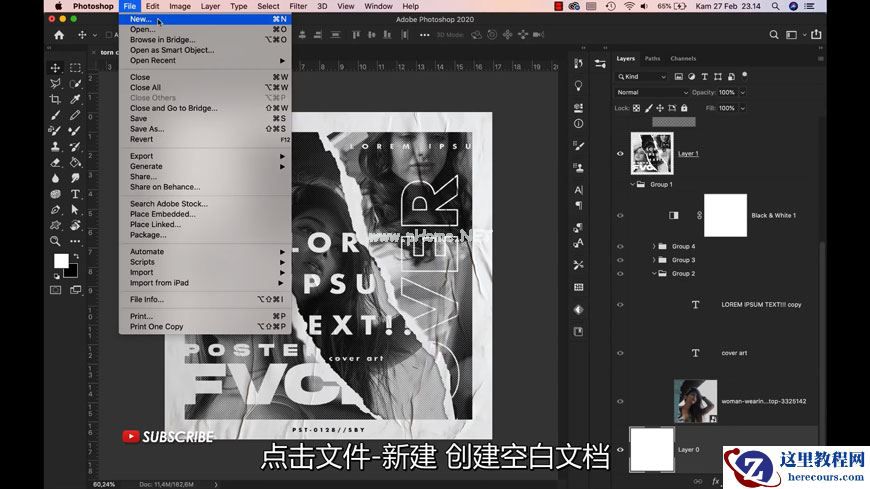Screen dimensions: 870x489
Task: Hide the Black & White 1 layer
Action: tap(620, 215)
